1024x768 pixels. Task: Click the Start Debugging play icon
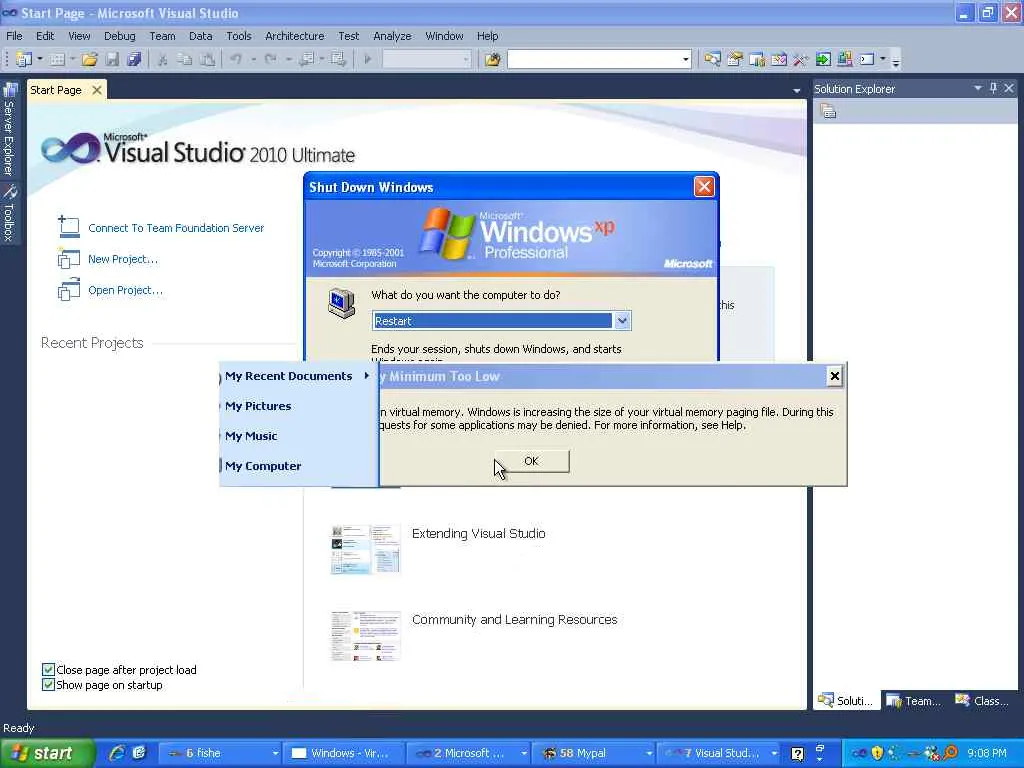coord(368,59)
